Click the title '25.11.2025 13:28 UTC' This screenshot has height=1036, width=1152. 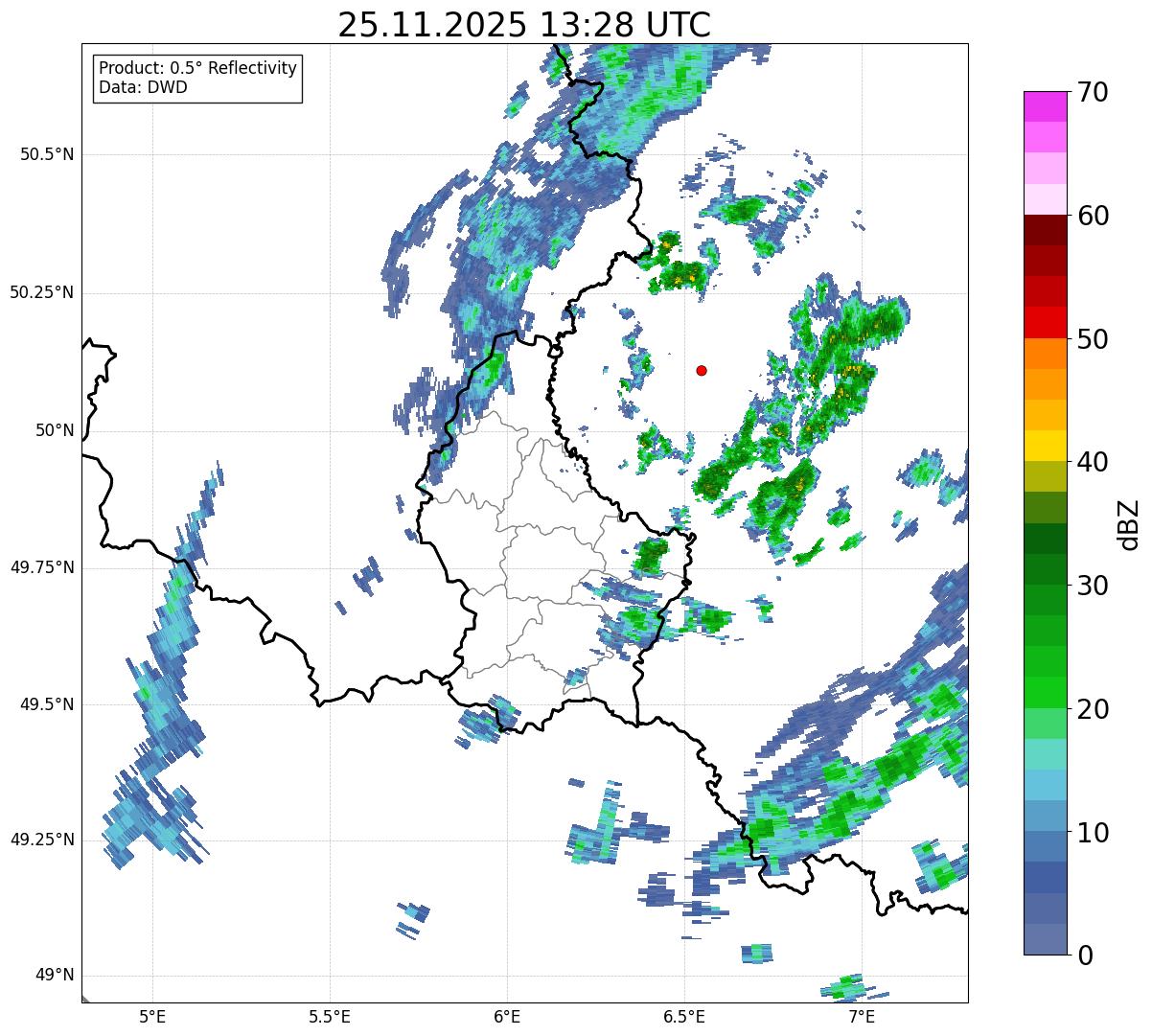[x=524, y=25]
